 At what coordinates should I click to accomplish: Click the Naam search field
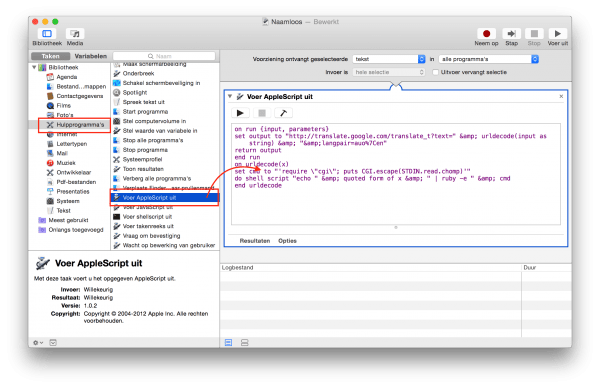pyautogui.click(x=164, y=56)
